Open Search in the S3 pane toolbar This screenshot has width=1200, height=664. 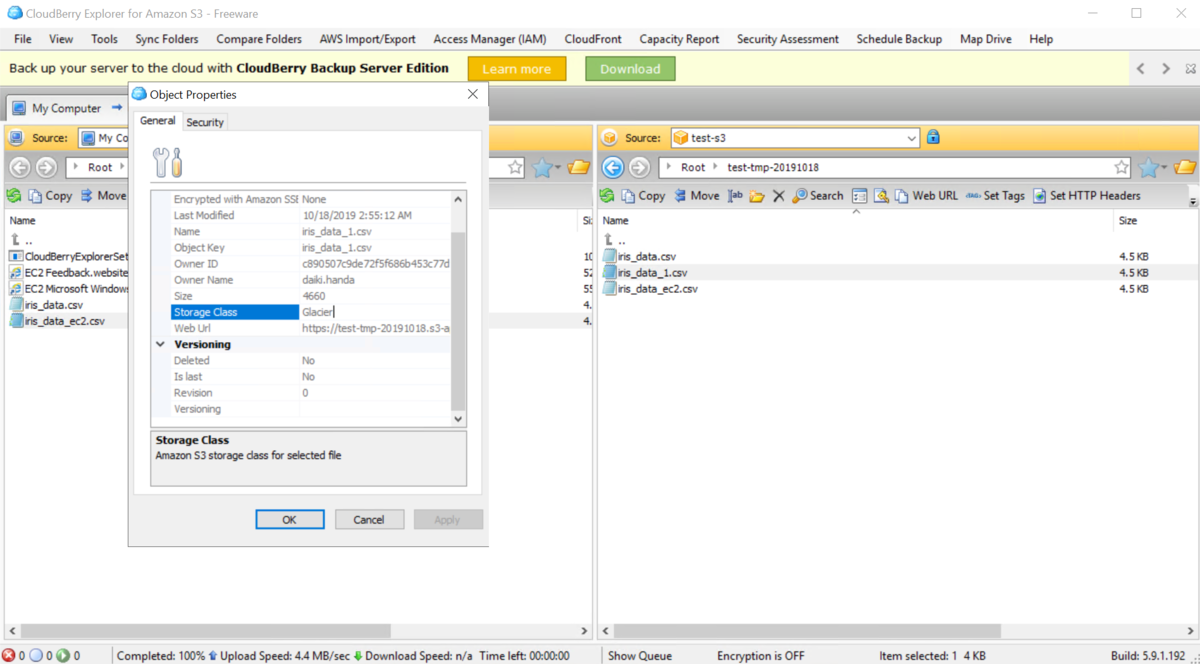click(818, 196)
